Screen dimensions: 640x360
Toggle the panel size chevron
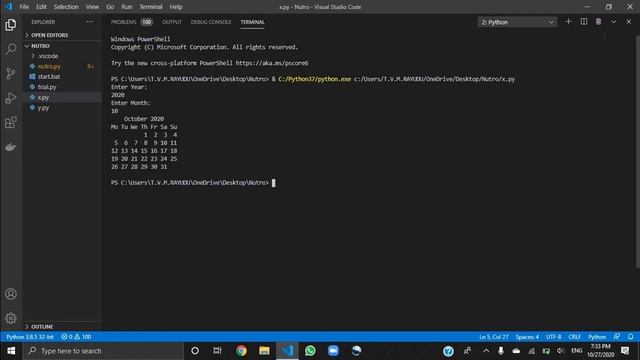[613, 22]
